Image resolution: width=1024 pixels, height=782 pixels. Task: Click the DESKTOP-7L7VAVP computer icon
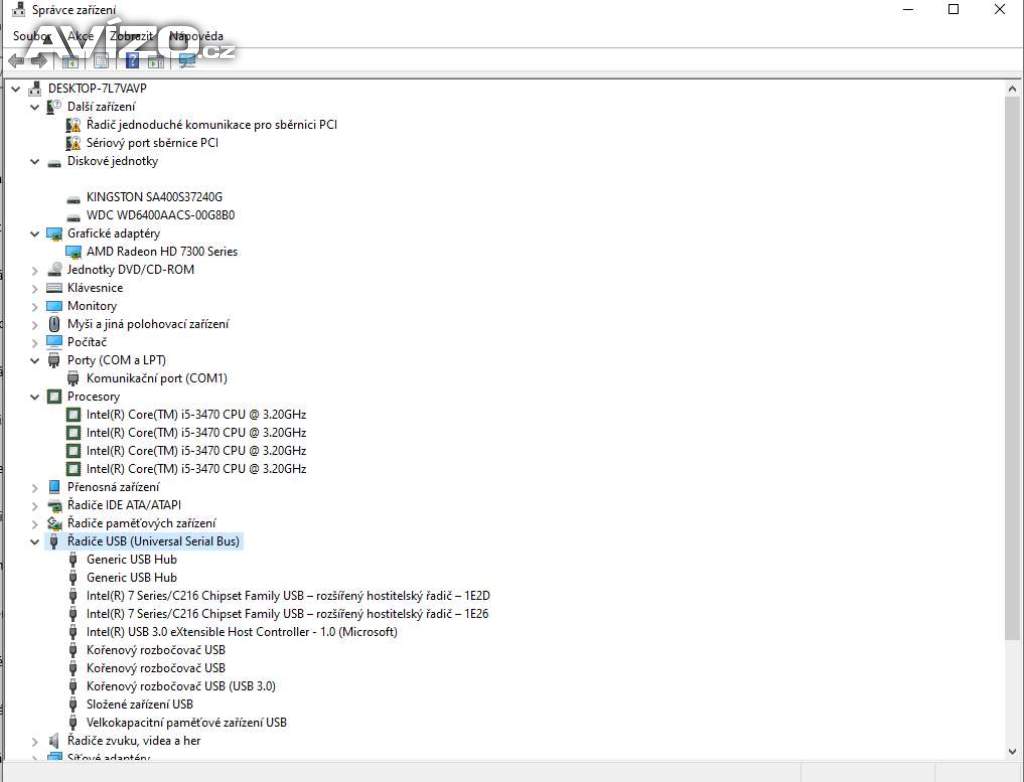click(x=35, y=88)
